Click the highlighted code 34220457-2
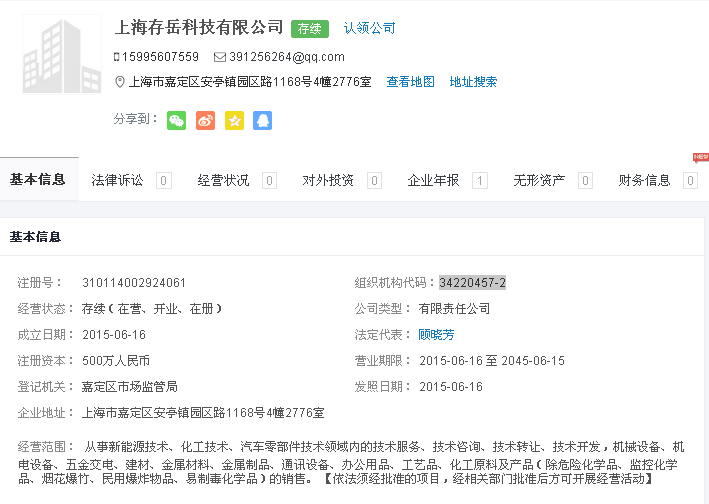 (472, 283)
